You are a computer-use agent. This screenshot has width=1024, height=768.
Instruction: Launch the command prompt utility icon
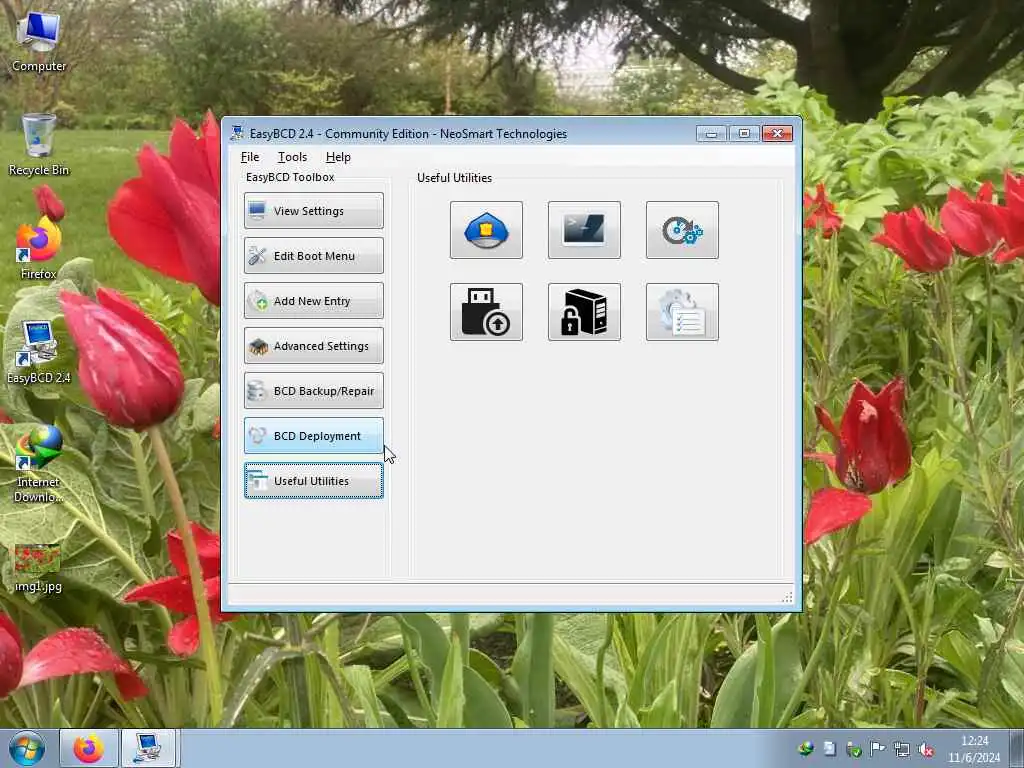coord(584,230)
